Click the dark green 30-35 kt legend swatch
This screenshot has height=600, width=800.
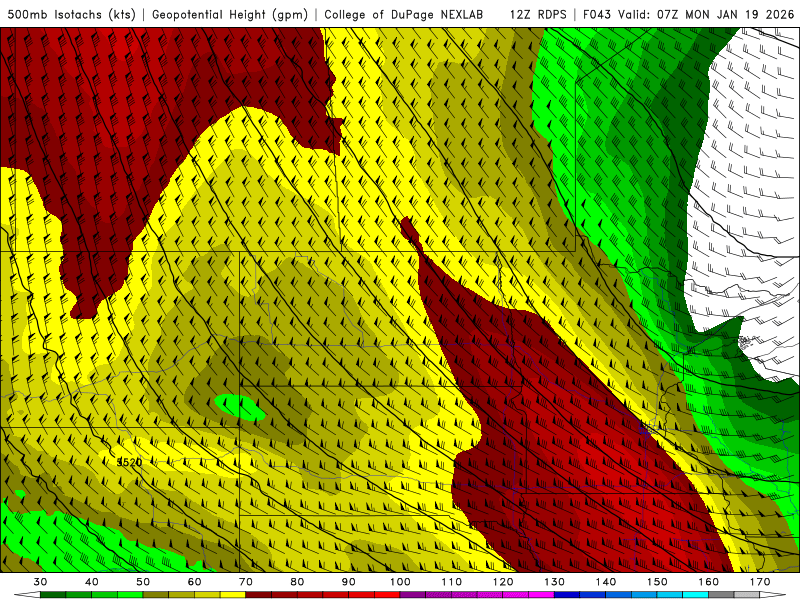tap(53, 595)
